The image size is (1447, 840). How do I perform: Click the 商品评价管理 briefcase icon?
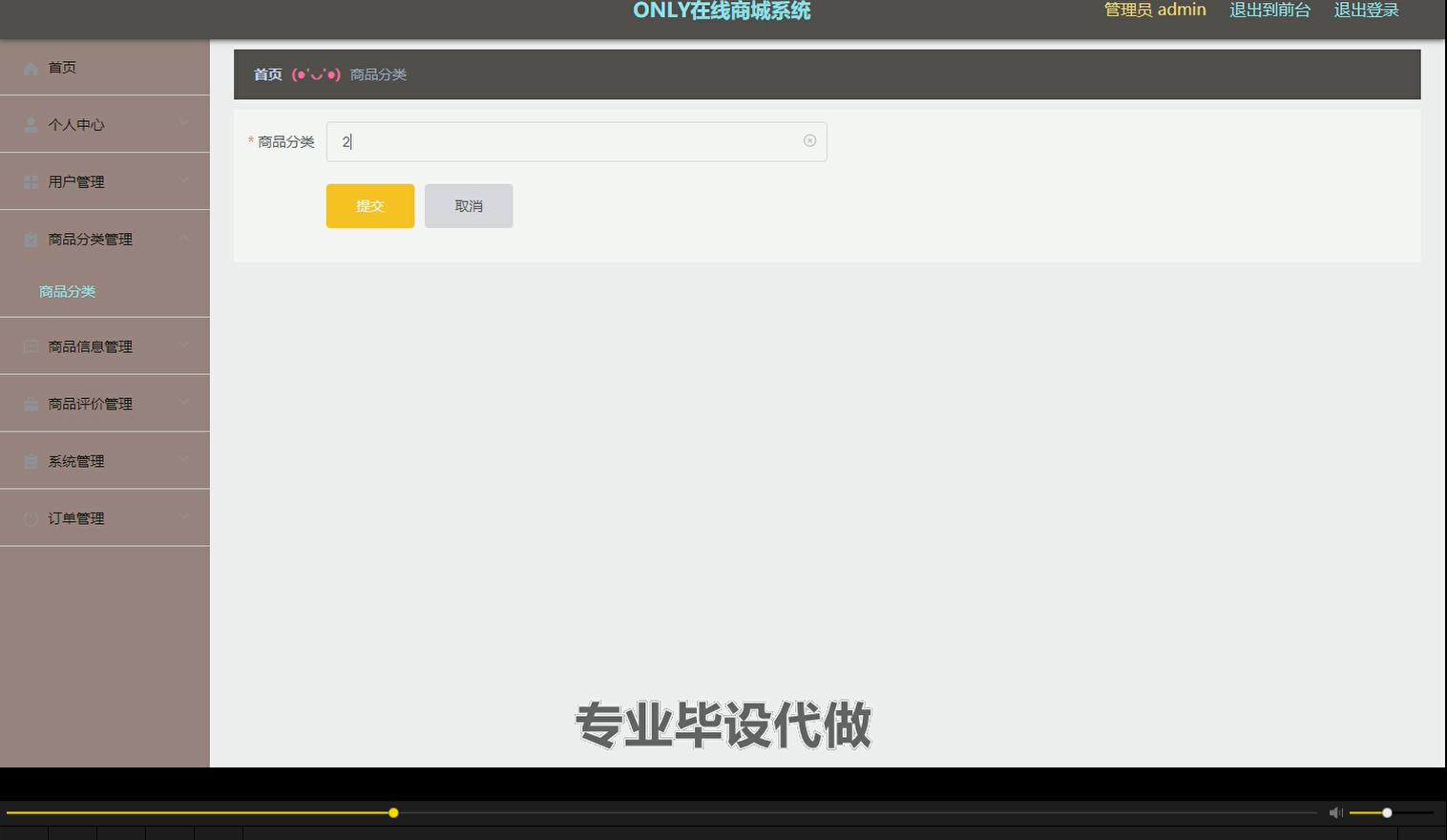tap(30, 403)
